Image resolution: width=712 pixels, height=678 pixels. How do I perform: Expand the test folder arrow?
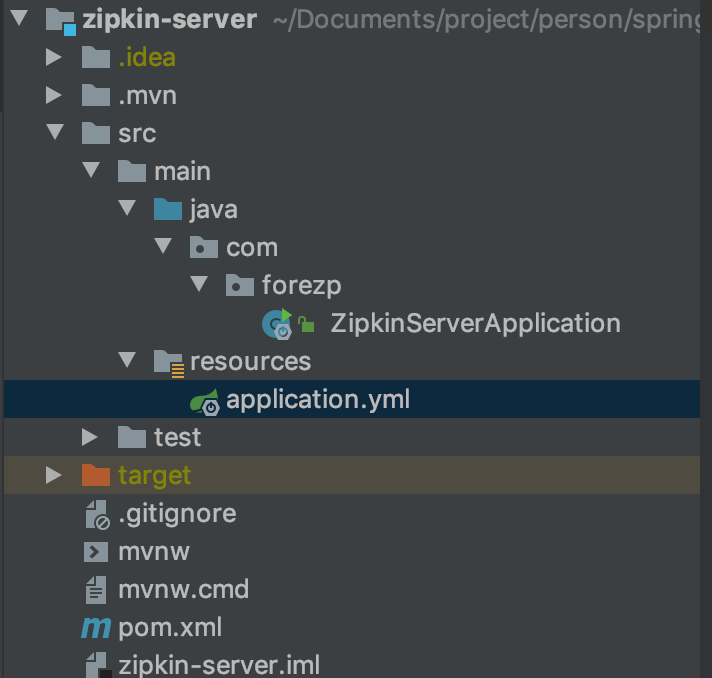click(90, 437)
